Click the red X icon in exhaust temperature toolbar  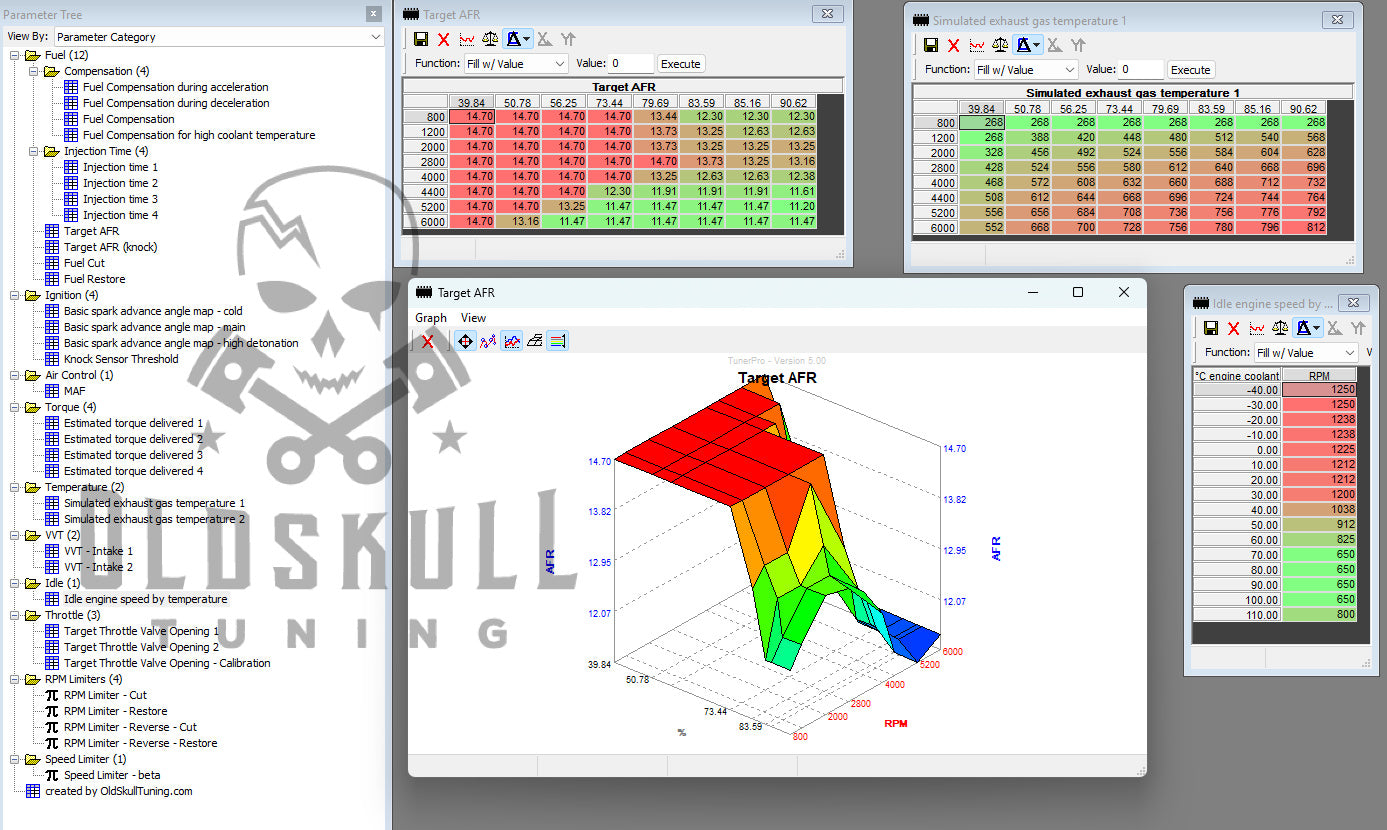point(954,45)
